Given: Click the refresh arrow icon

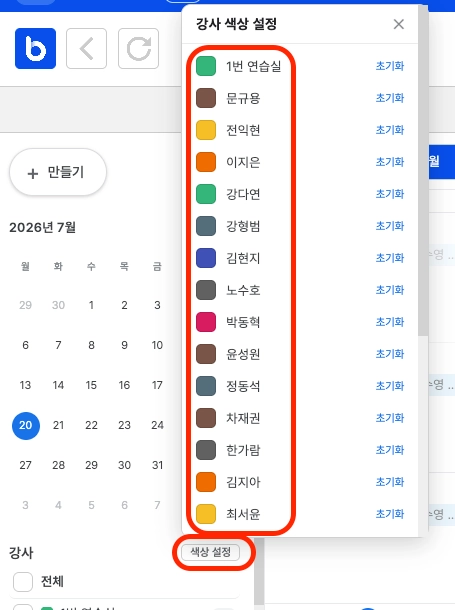Looking at the screenshot, I should tap(138, 49).
